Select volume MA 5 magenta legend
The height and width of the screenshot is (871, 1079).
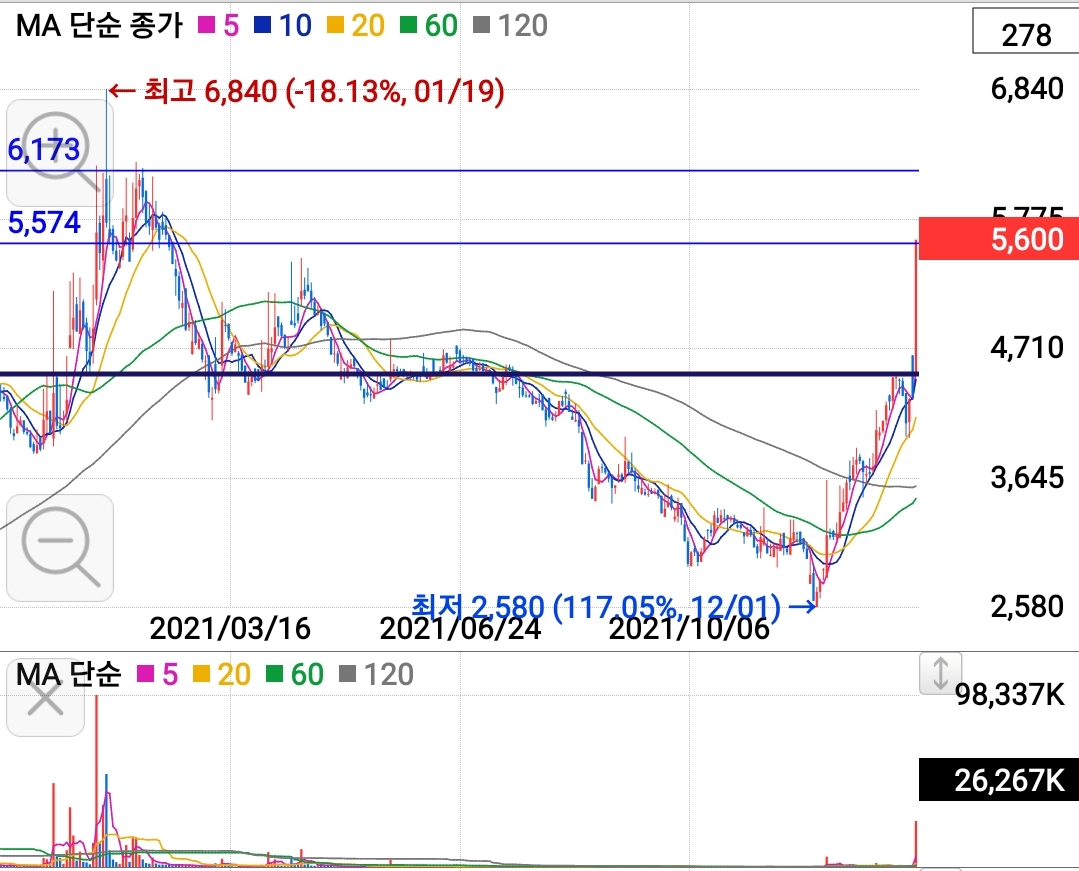click(x=158, y=674)
